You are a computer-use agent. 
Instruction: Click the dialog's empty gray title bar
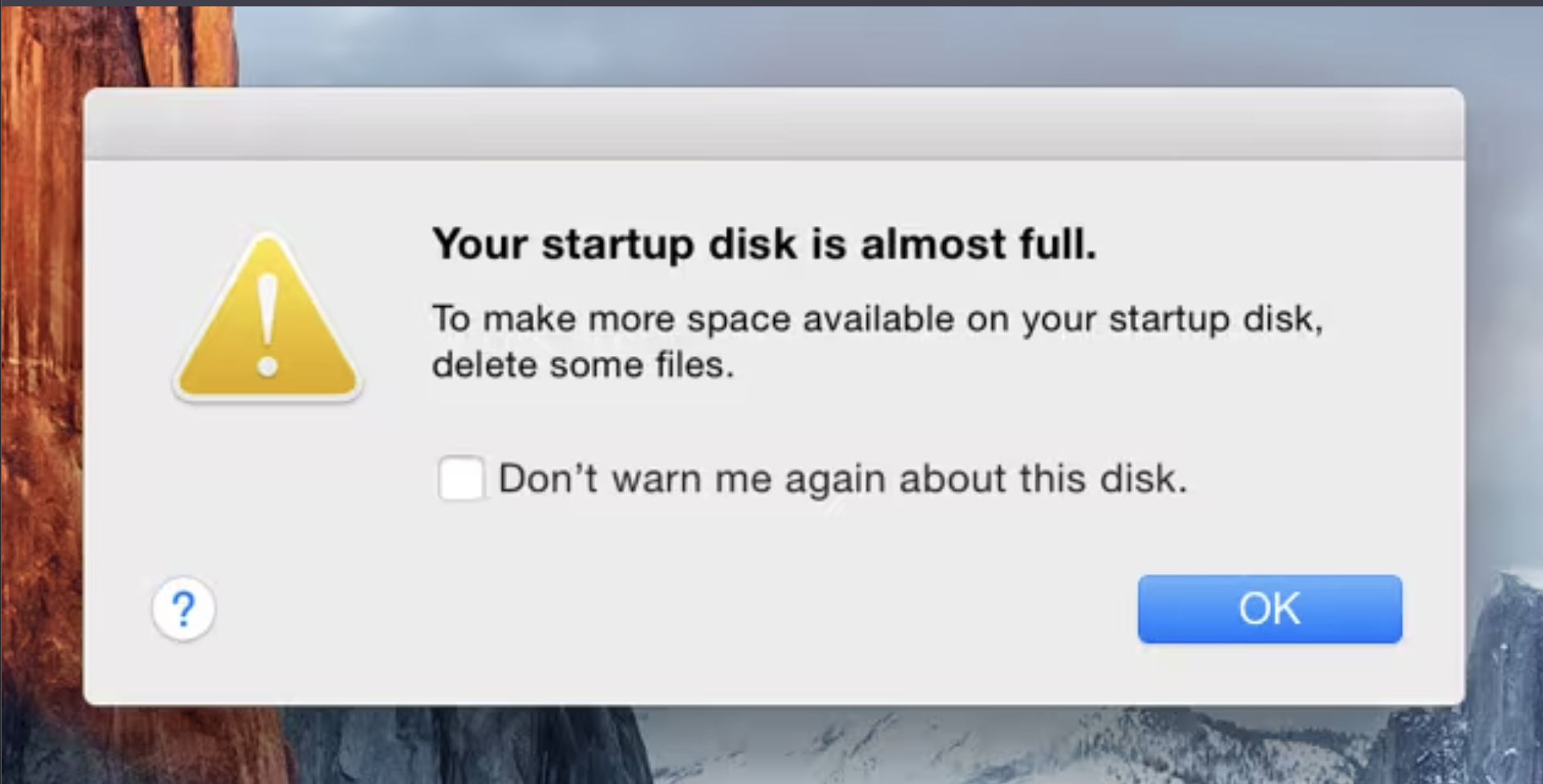(774, 124)
